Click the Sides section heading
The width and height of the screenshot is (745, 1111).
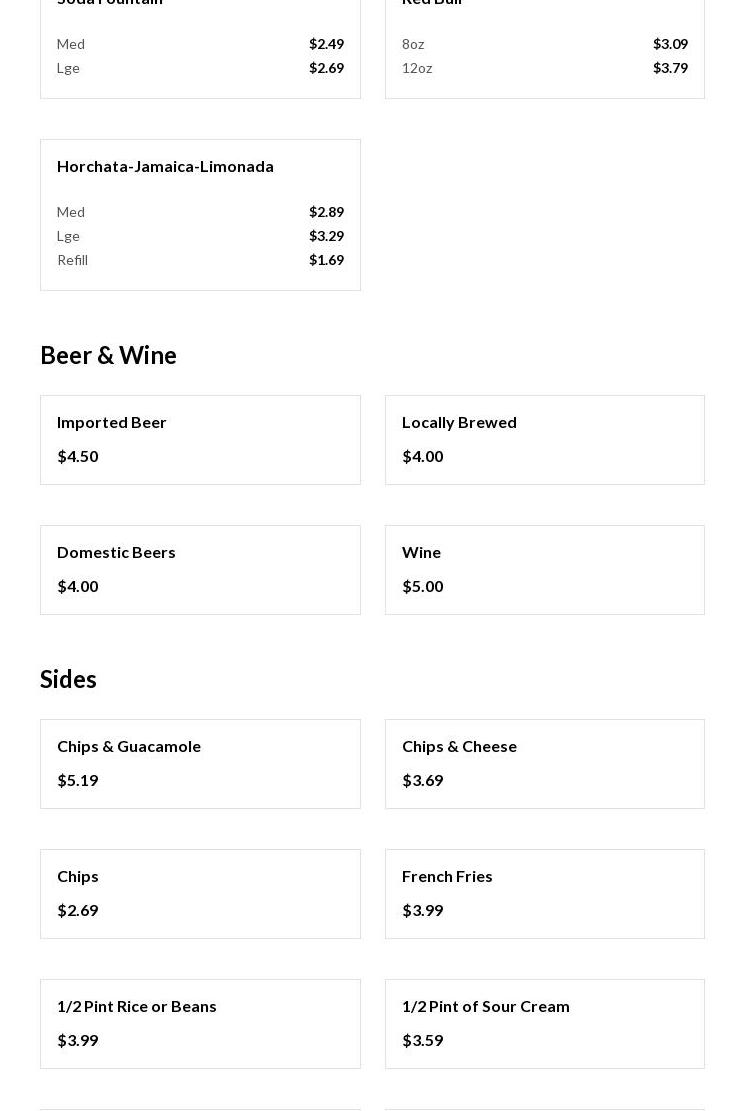pos(68,679)
